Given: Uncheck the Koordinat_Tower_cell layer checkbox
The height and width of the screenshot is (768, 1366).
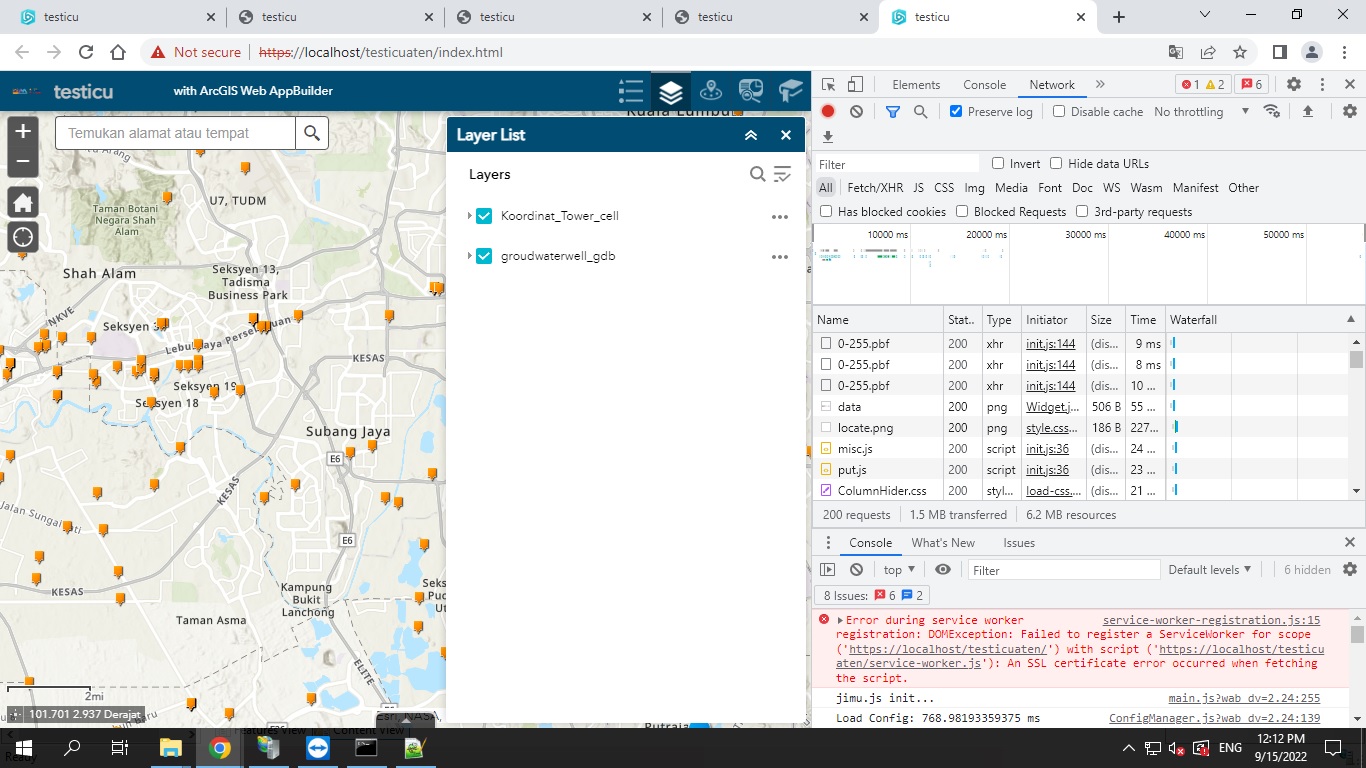Looking at the screenshot, I should (484, 216).
